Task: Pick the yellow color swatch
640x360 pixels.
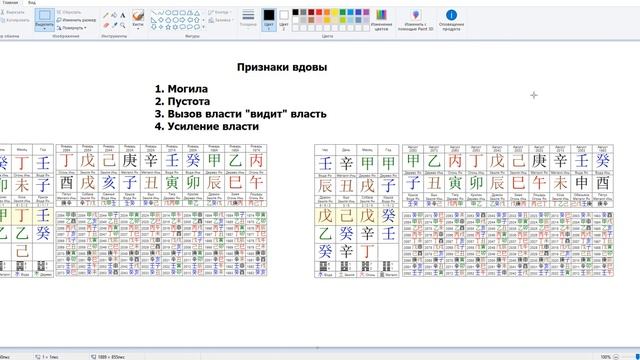Action: click(335, 12)
